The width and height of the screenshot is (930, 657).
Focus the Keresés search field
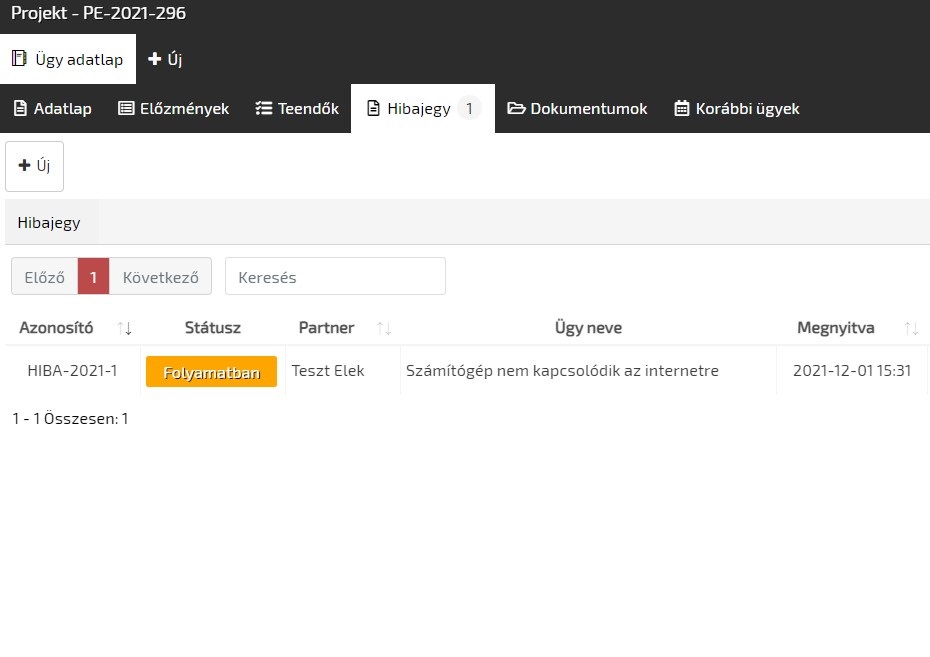(335, 277)
